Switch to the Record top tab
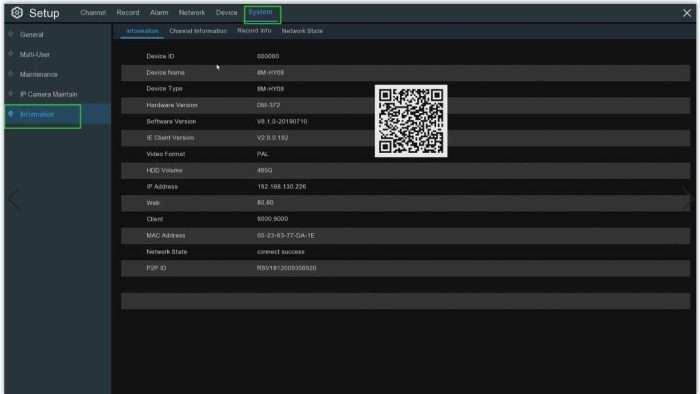The width and height of the screenshot is (700, 394). click(x=128, y=12)
